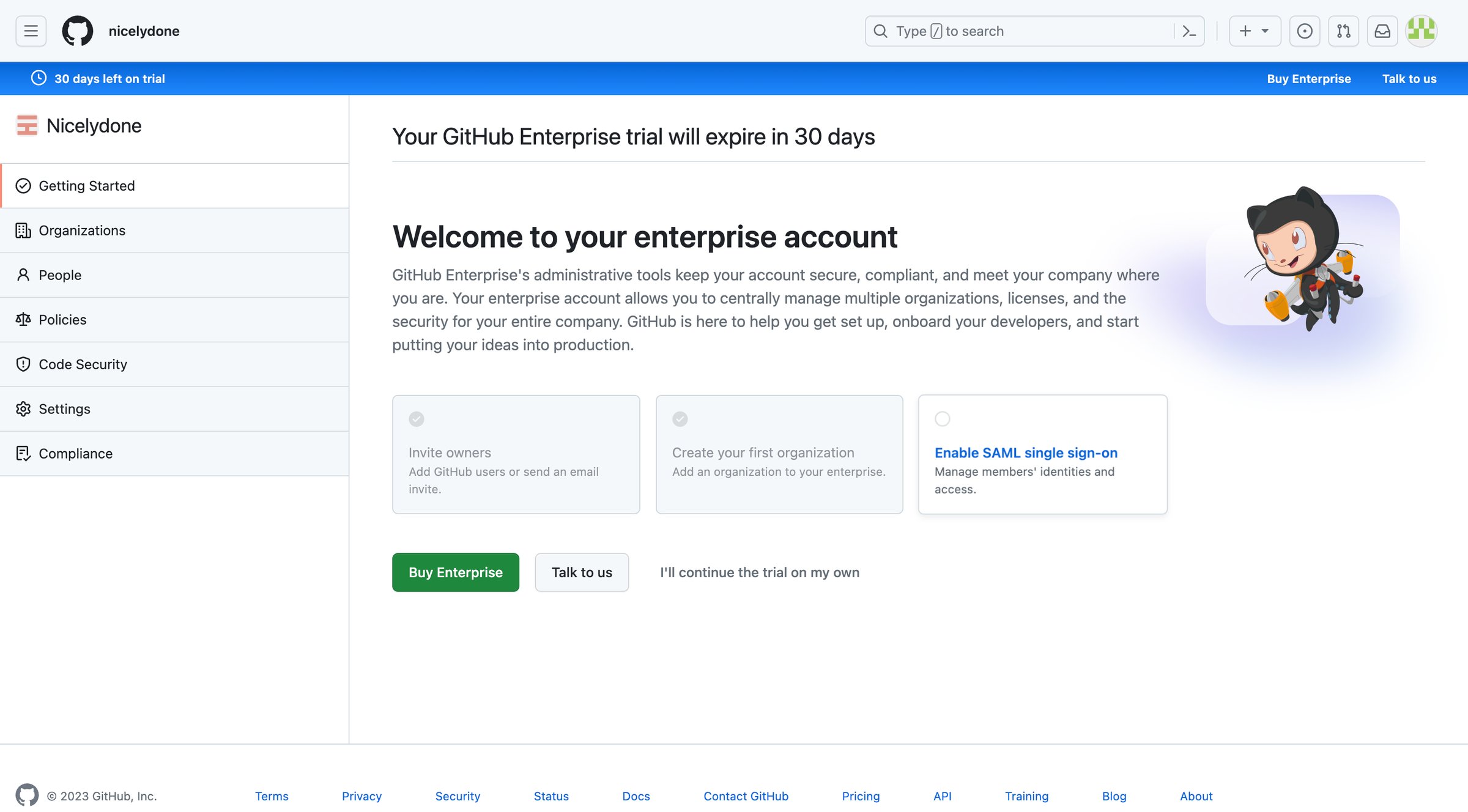Open the Enable SAML single sign-on link

[x=1026, y=452]
